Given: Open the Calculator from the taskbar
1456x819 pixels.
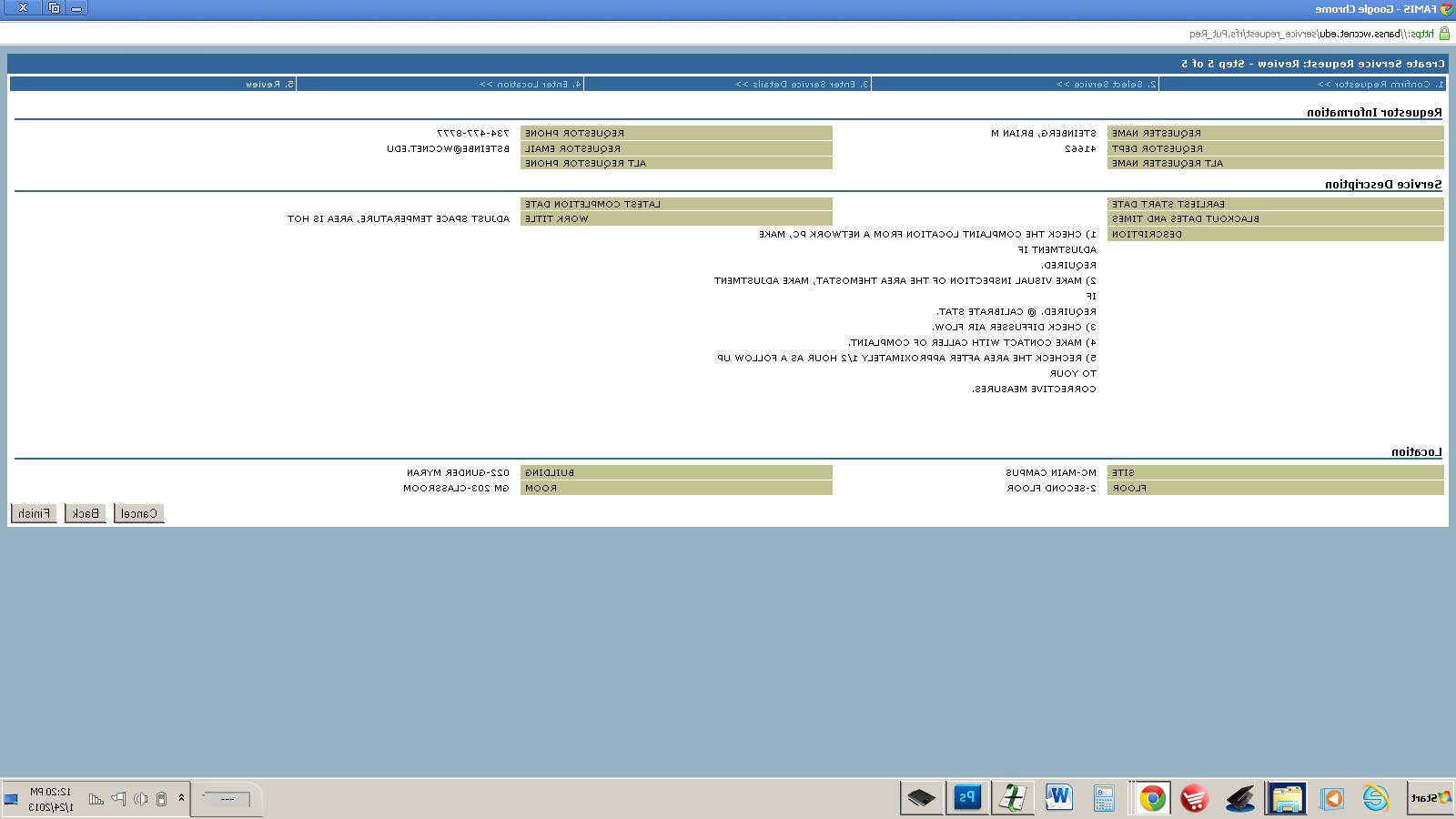Looking at the screenshot, I should click(x=1104, y=799).
